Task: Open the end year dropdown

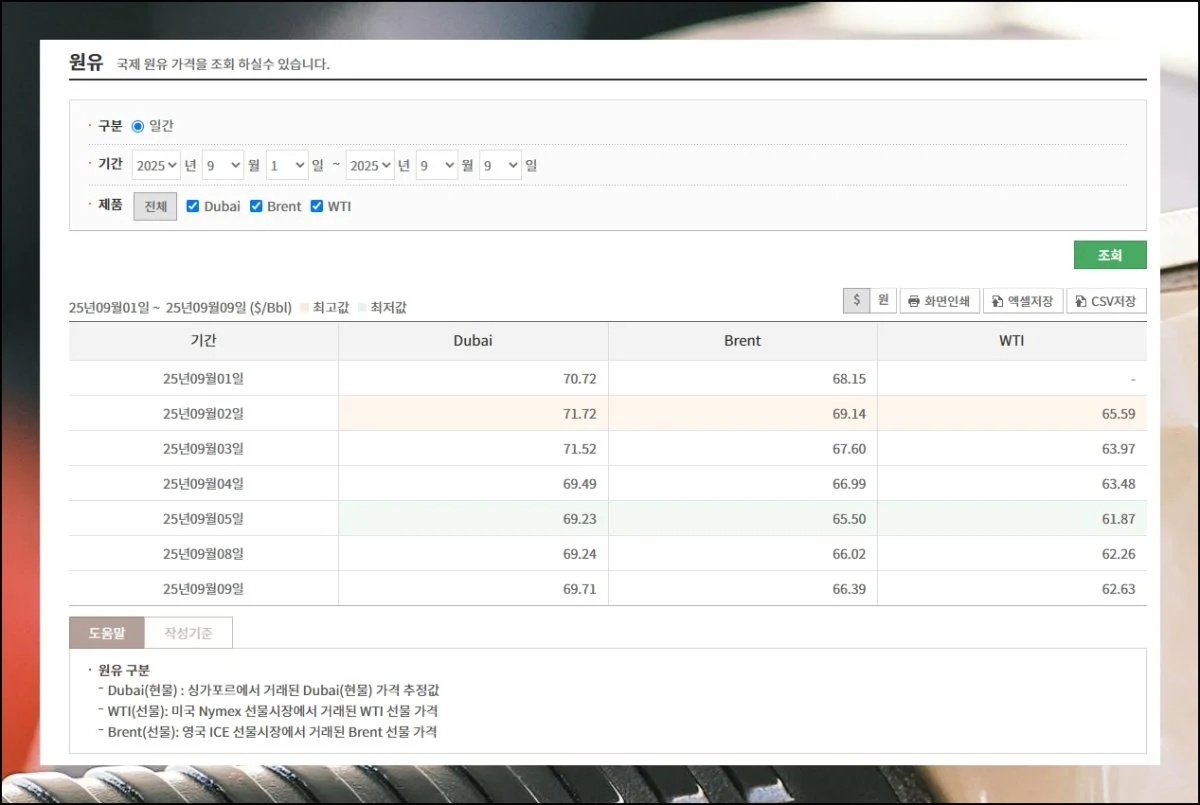Action: pos(370,165)
